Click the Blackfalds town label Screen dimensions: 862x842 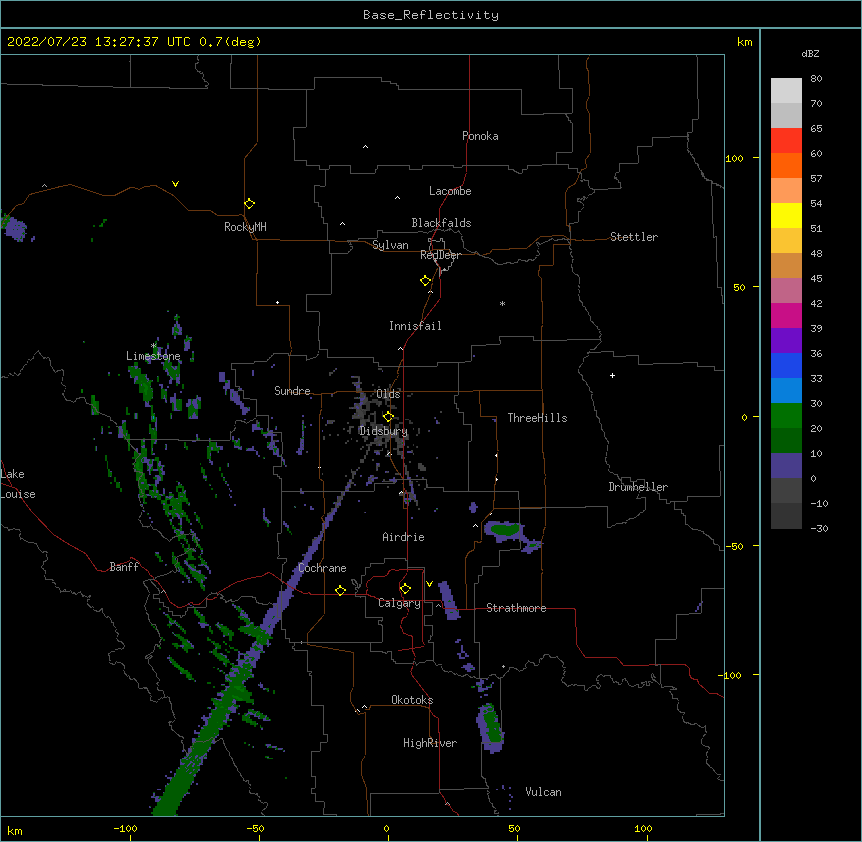[x=441, y=223]
